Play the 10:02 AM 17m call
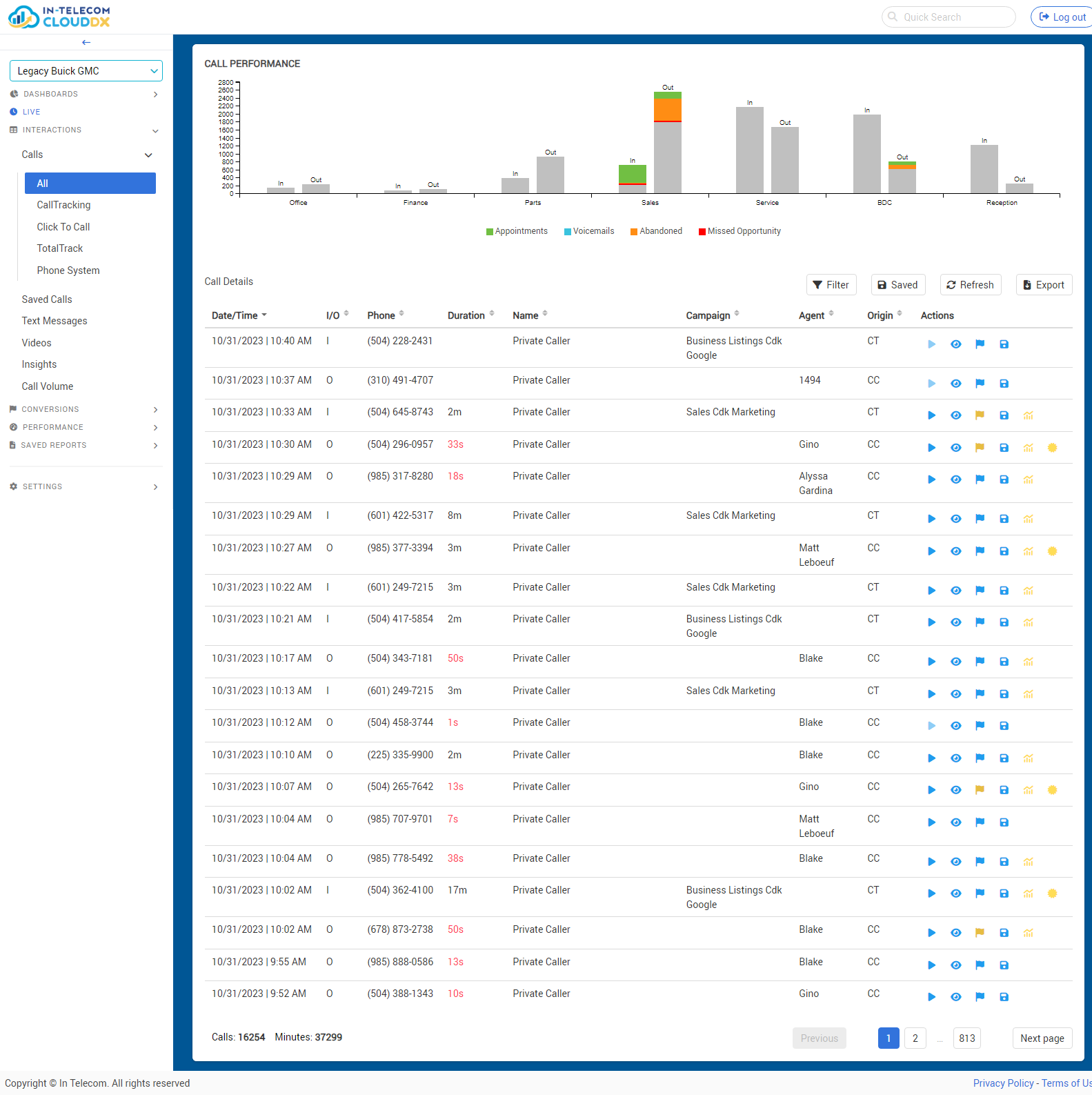 point(931,894)
